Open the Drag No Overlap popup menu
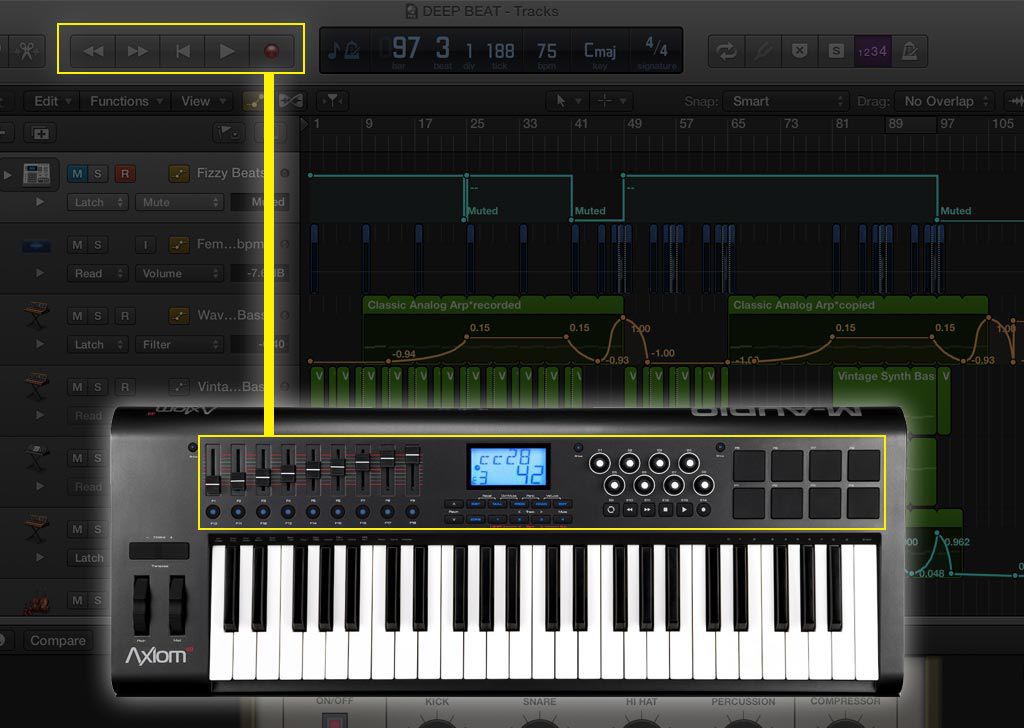Image resolution: width=1024 pixels, height=728 pixels. point(944,101)
